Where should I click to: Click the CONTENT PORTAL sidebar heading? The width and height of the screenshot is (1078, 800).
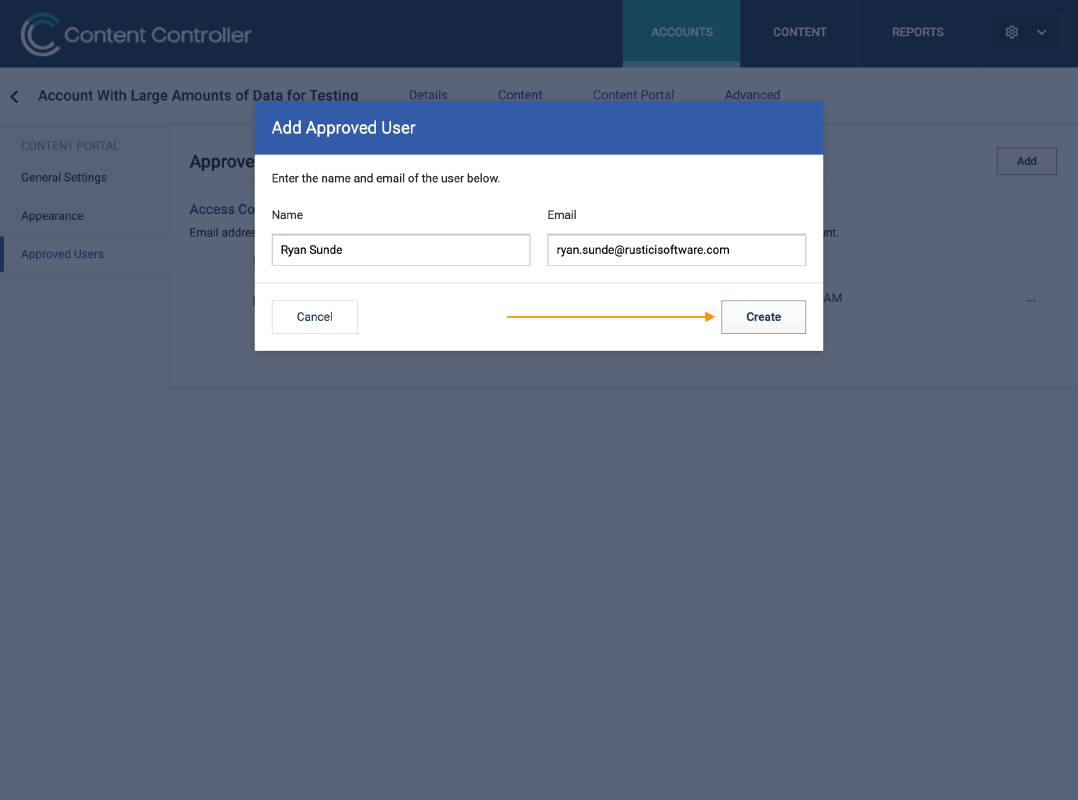[x=70, y=146]
